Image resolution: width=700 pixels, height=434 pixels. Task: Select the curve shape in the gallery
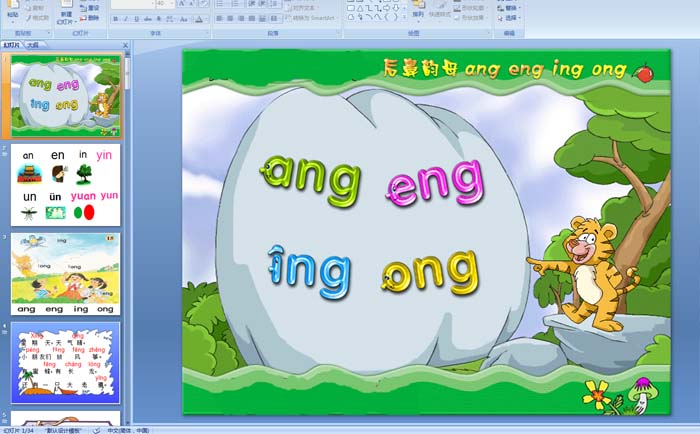378,17
